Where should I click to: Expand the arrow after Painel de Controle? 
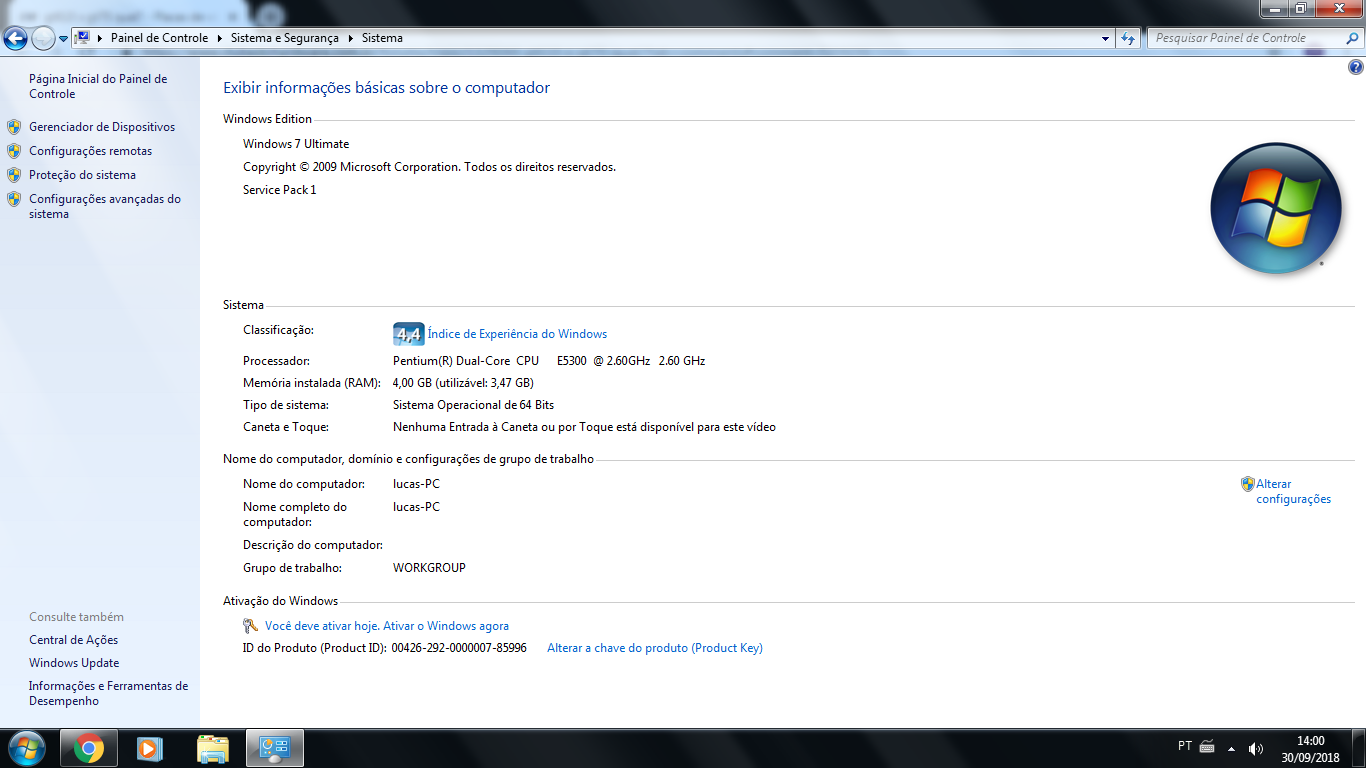point(220,38)
